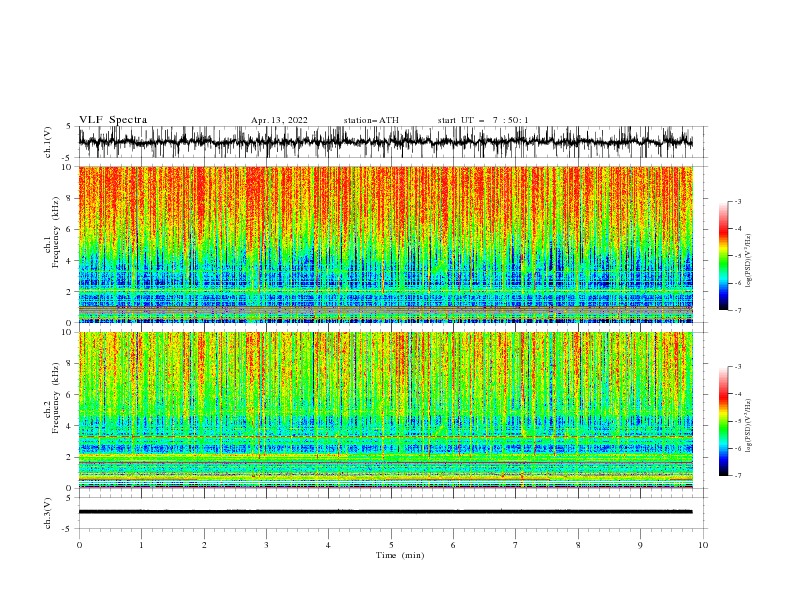Image resolution: width=792 pixels, height=612 pixels.
Task: Click the "-3" label on lower color bar
Action: [737, 367]
